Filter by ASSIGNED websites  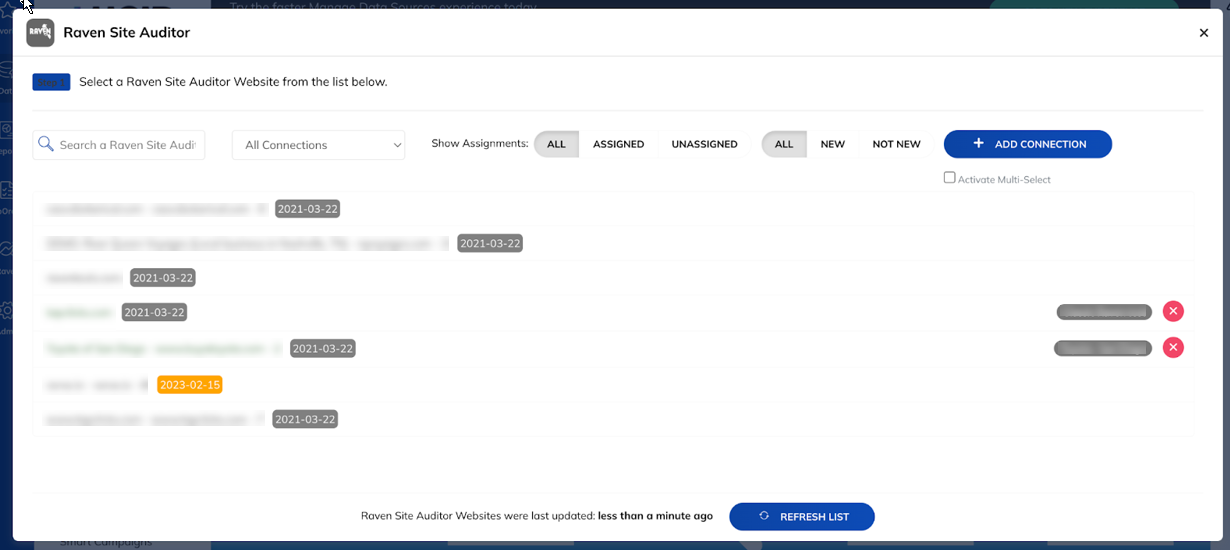click(618, 144)
